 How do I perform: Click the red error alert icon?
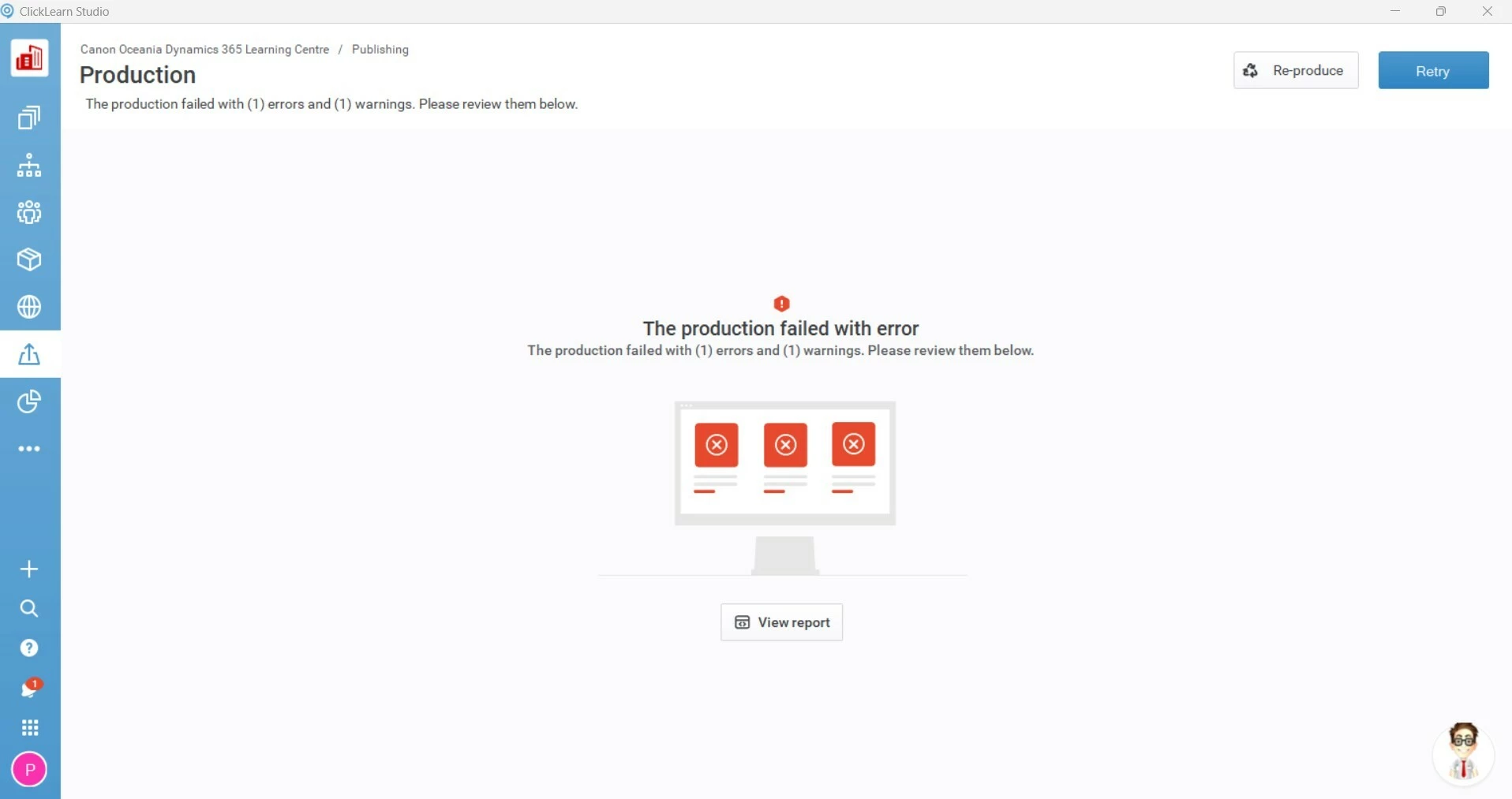pos(781,304)
